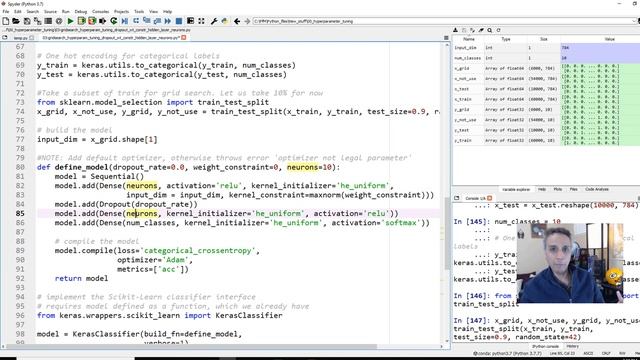
Task: Open the PYTHONPATH manager icon
Action: tap(224, 21)
